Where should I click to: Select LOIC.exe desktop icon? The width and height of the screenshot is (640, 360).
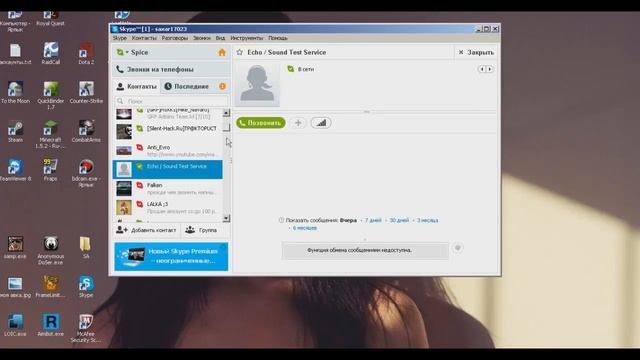click(x=16, y=325)
